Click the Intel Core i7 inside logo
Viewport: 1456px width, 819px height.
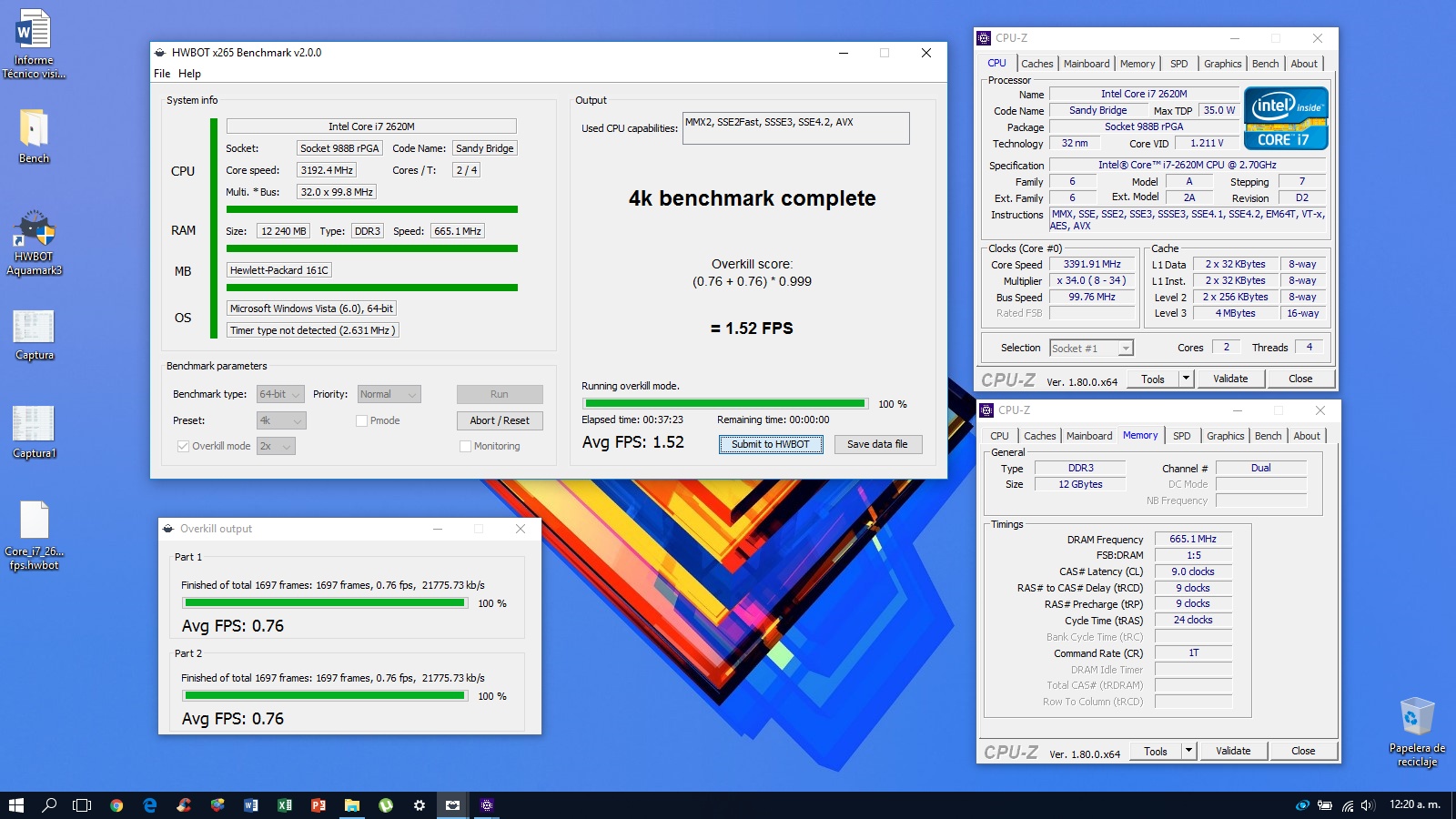coord(1286,118)
